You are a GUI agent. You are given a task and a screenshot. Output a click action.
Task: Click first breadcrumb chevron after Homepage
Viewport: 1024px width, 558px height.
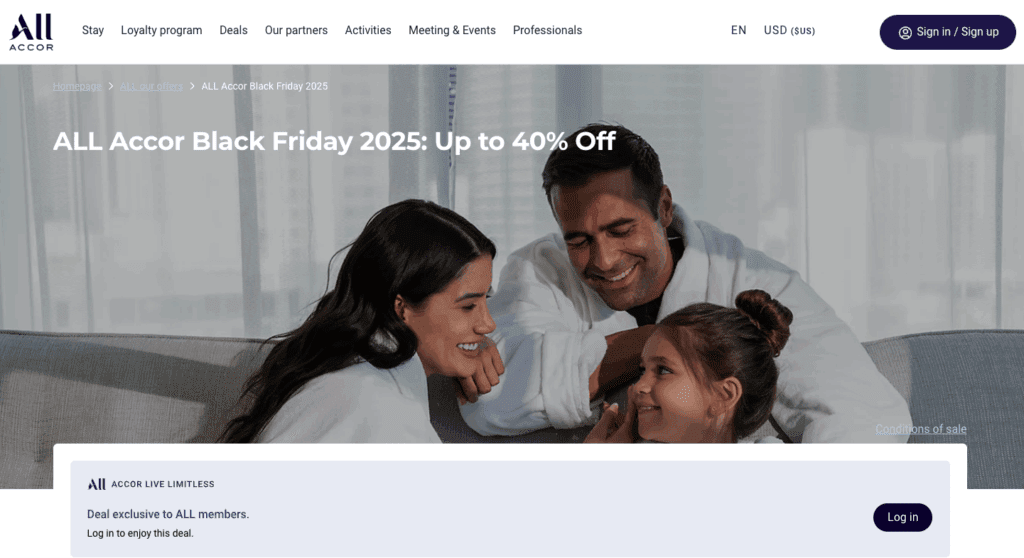(x=111, y=86)
